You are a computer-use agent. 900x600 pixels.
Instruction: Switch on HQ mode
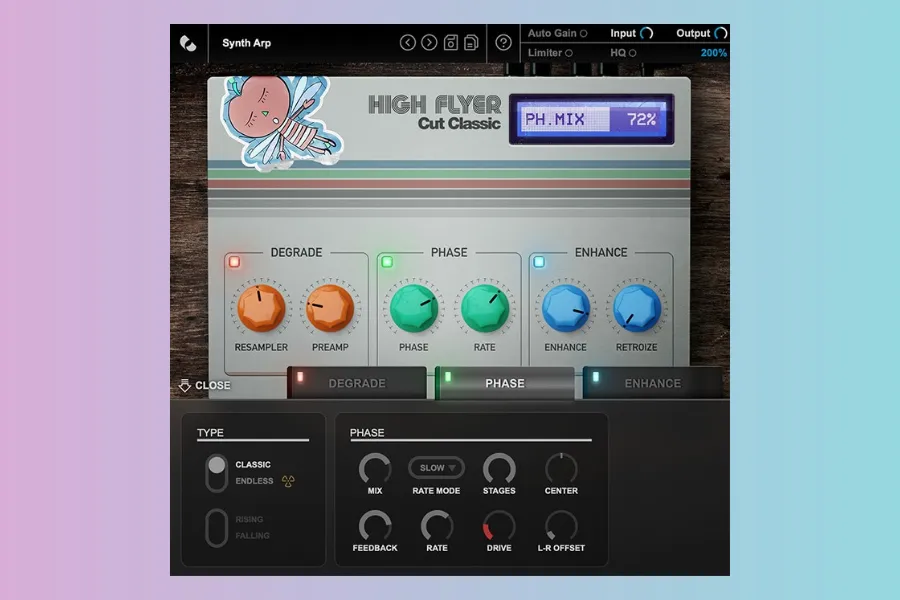tap(633, 53)
